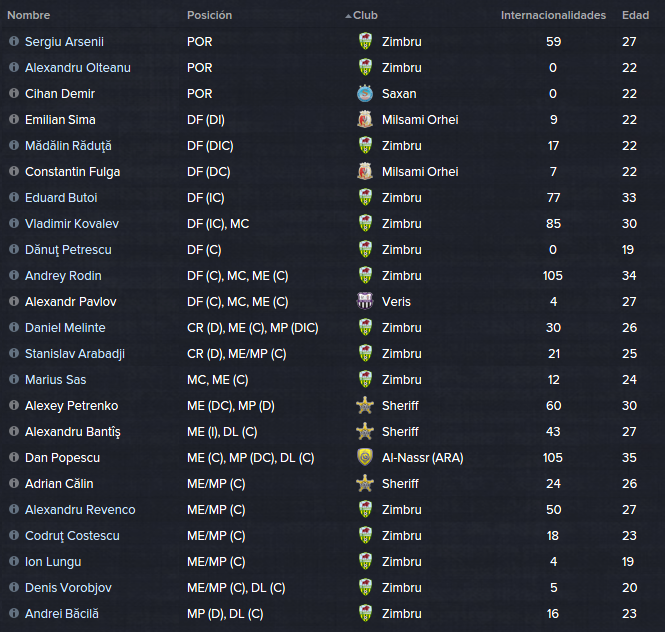Image resolution: width=665 pixels, height=632 pixels.
Task: Click Zimbru badge in Andrey Rodin row
Action: (x=365, y=276)
